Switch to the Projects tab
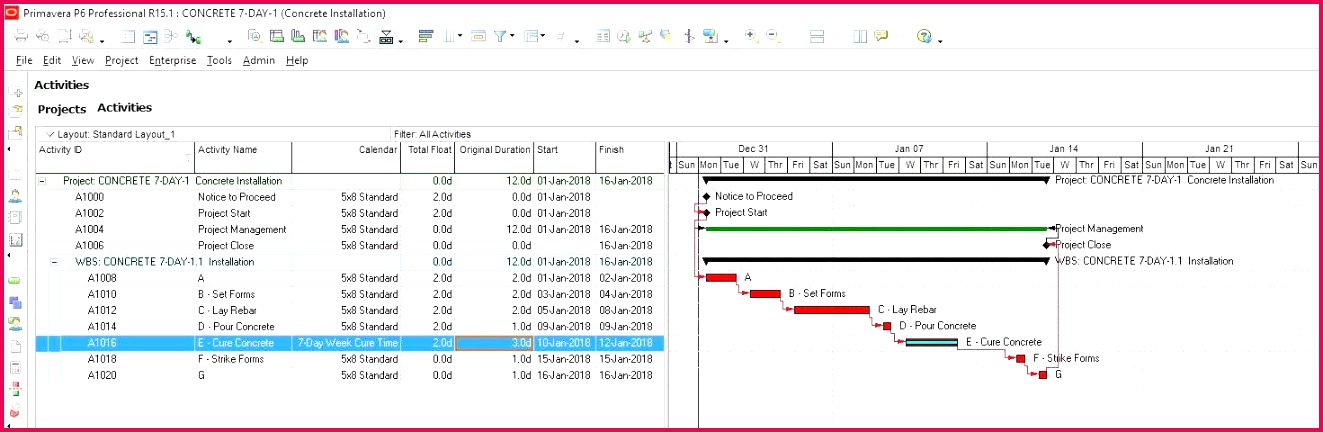 62,109
